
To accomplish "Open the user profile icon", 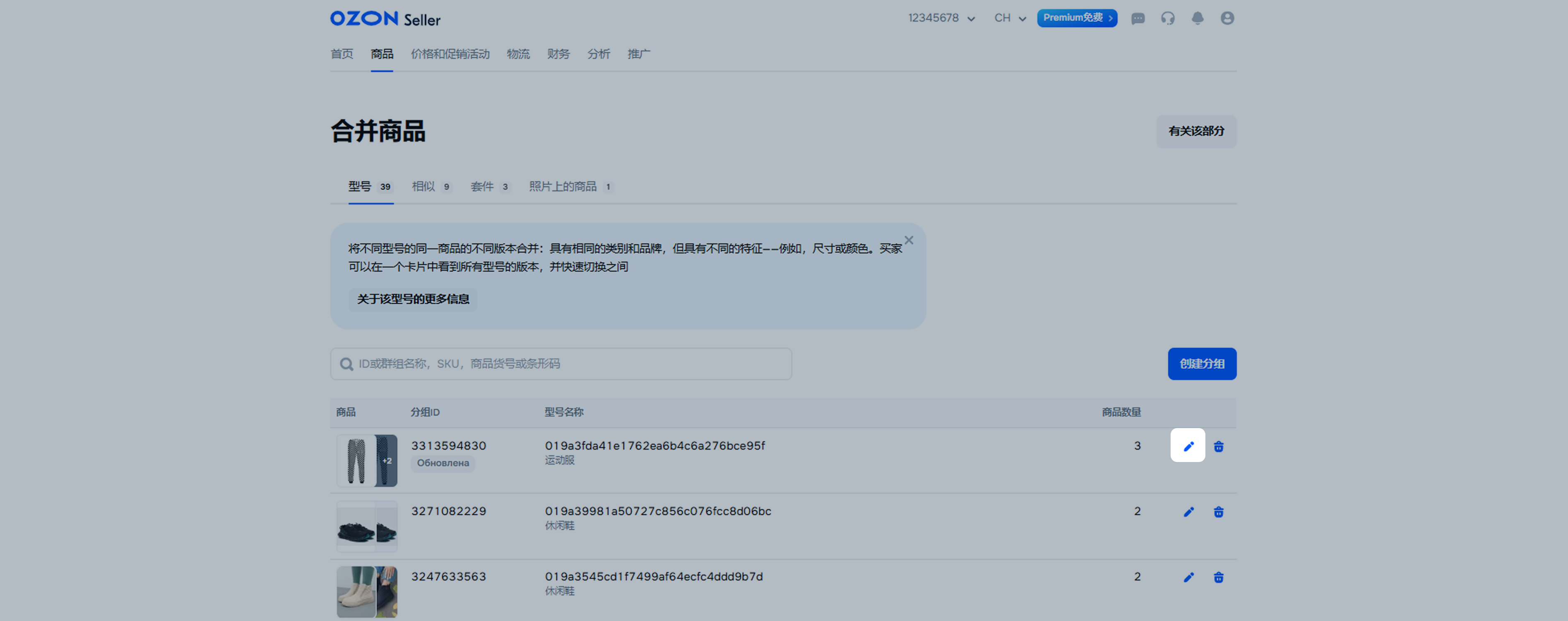I will (x=1227, y=18).
